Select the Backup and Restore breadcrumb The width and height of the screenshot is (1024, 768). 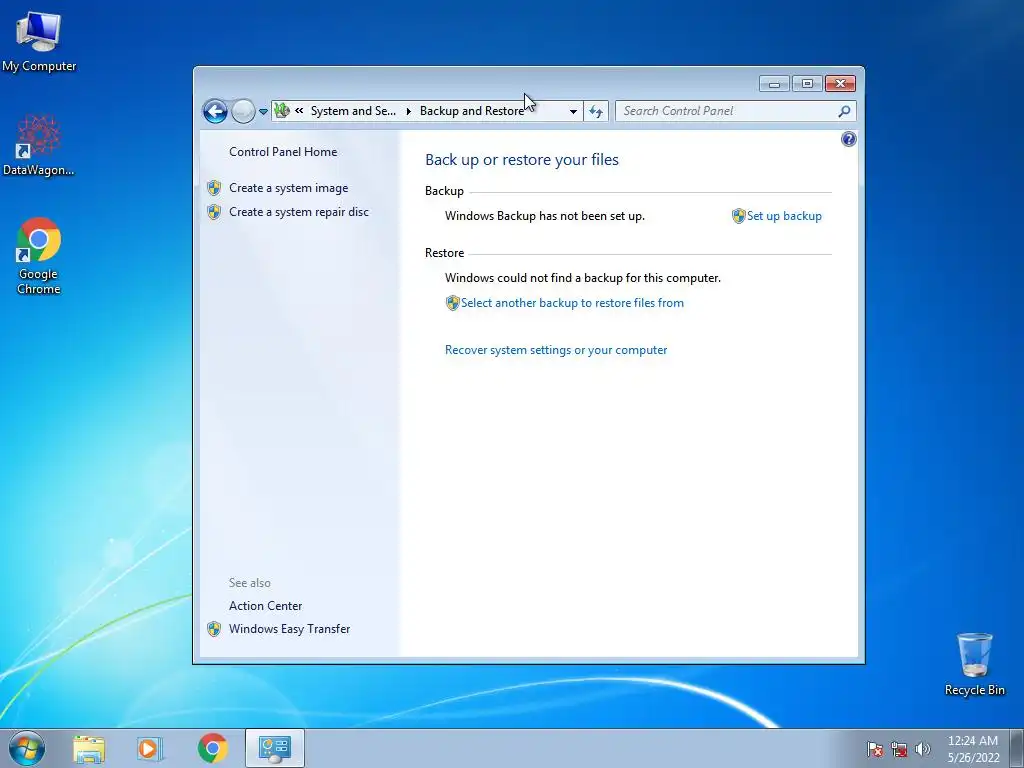472,110
